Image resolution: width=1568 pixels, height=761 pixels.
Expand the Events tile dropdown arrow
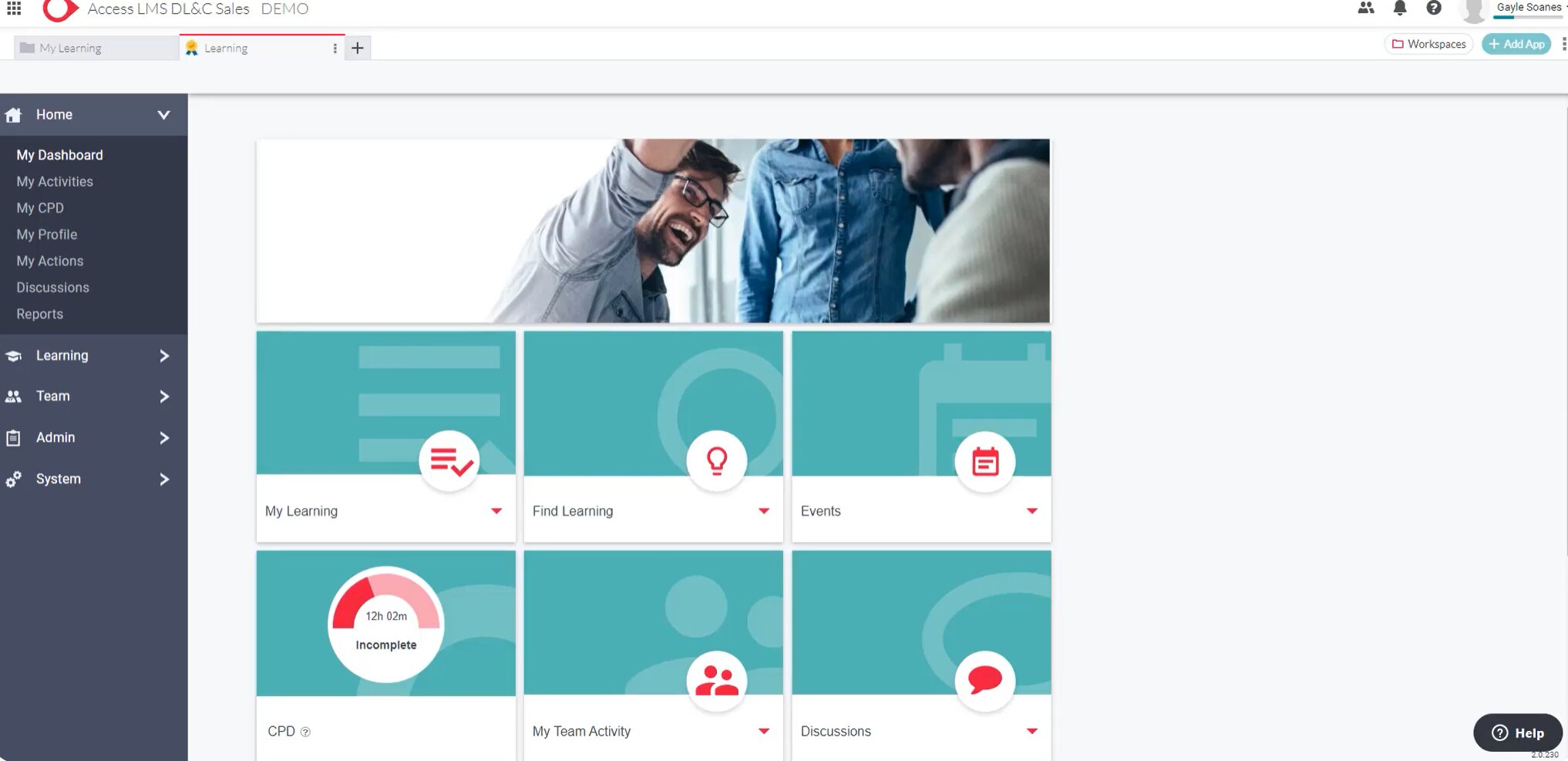(1032, 511)
